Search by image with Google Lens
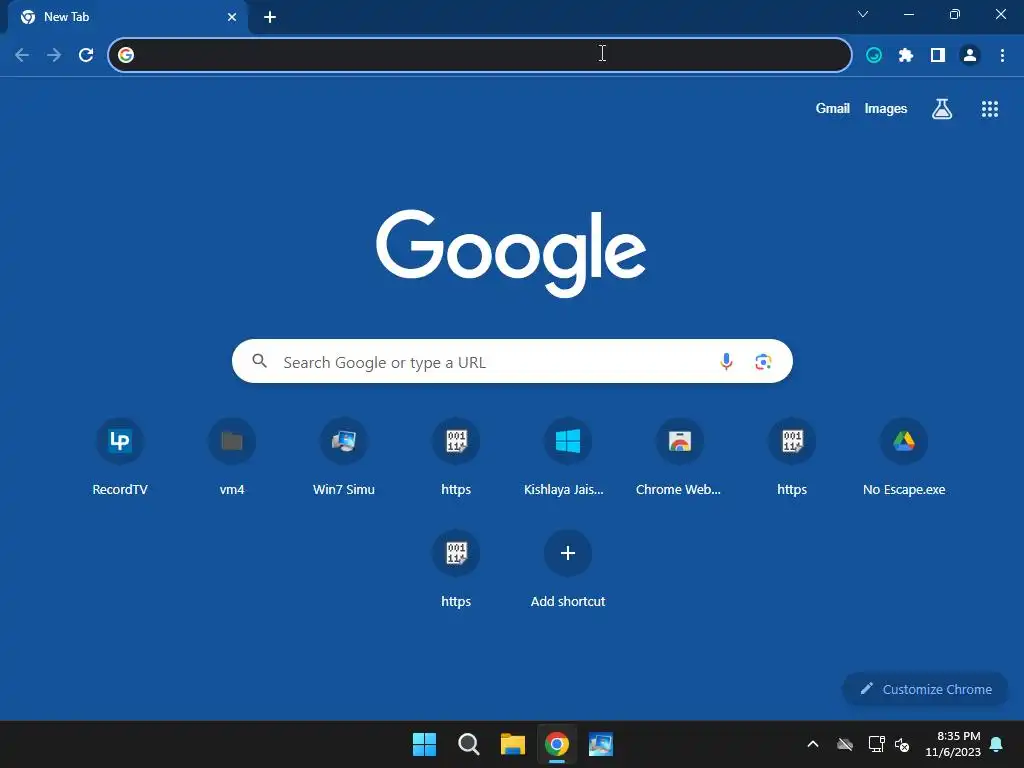This screenshot has height=768, width=1024. 763,361
